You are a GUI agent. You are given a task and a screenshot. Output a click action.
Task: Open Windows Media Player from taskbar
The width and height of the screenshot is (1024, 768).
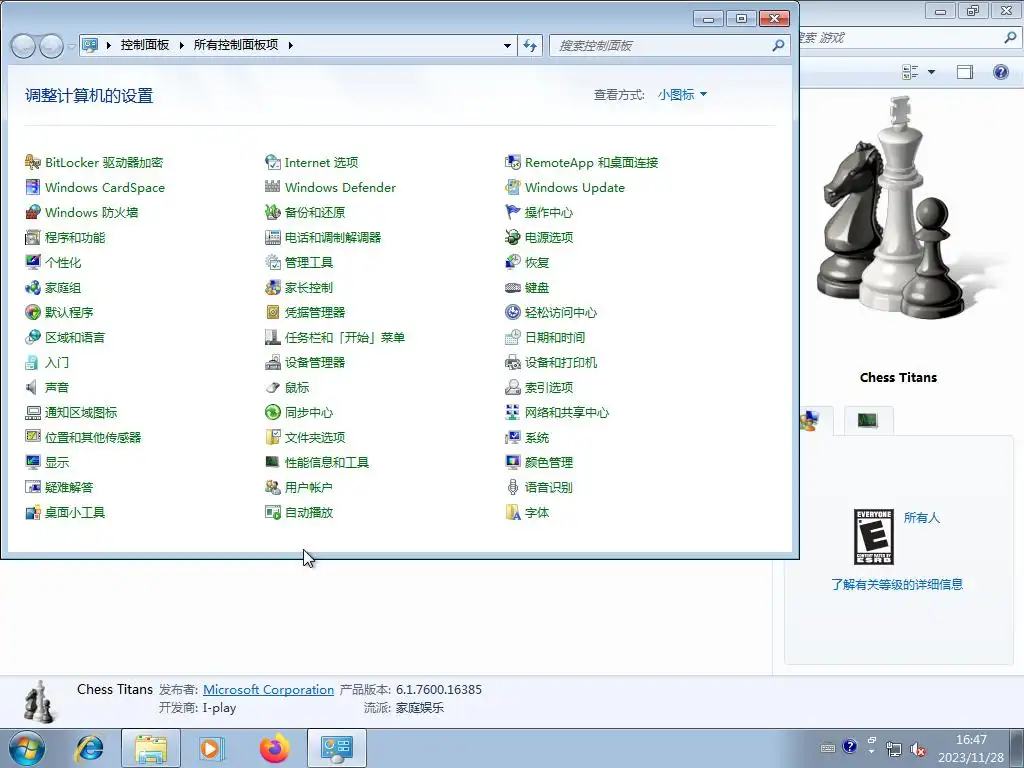212,748
